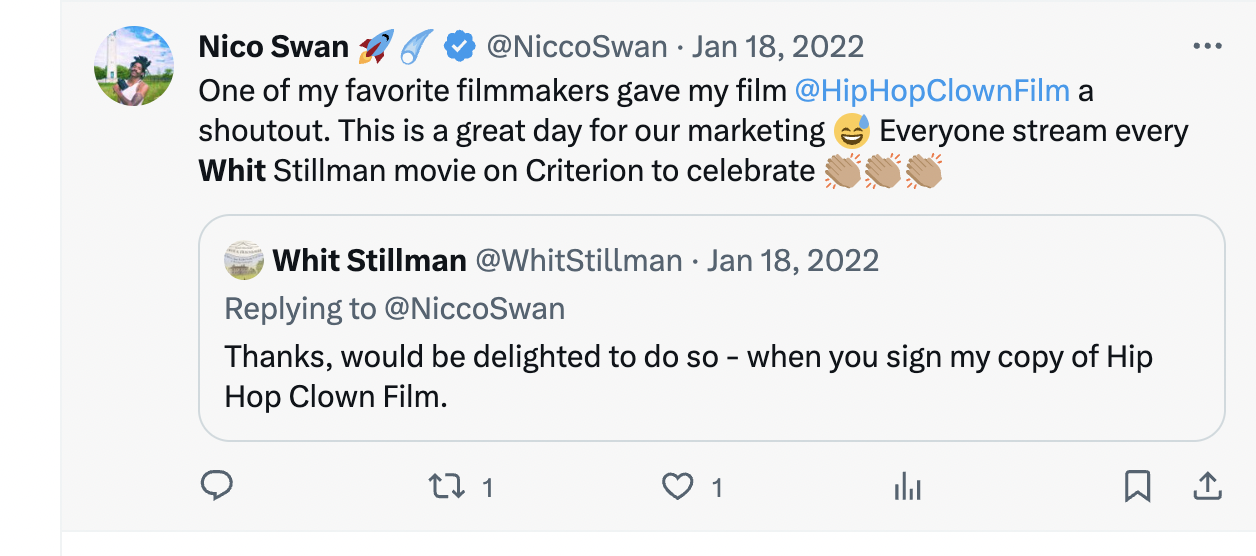Screen dimensions: 1256x556
Task: Click the rocket emoji beside Nico Swan
Action: coord(376,46)
